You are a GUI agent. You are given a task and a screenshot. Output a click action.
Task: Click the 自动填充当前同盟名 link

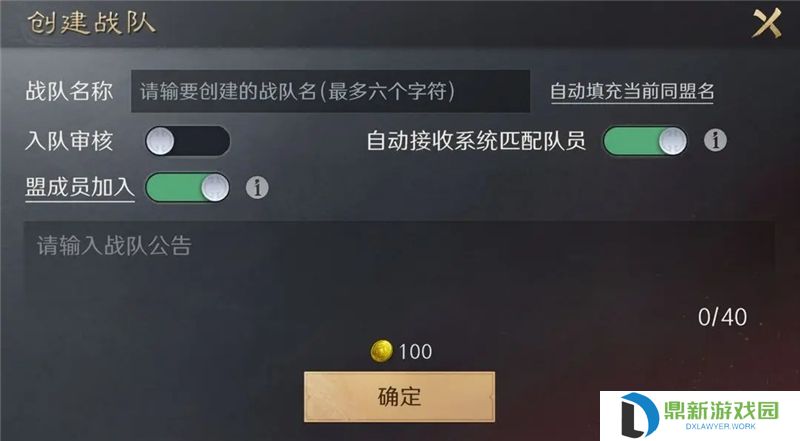click(632, 92)
